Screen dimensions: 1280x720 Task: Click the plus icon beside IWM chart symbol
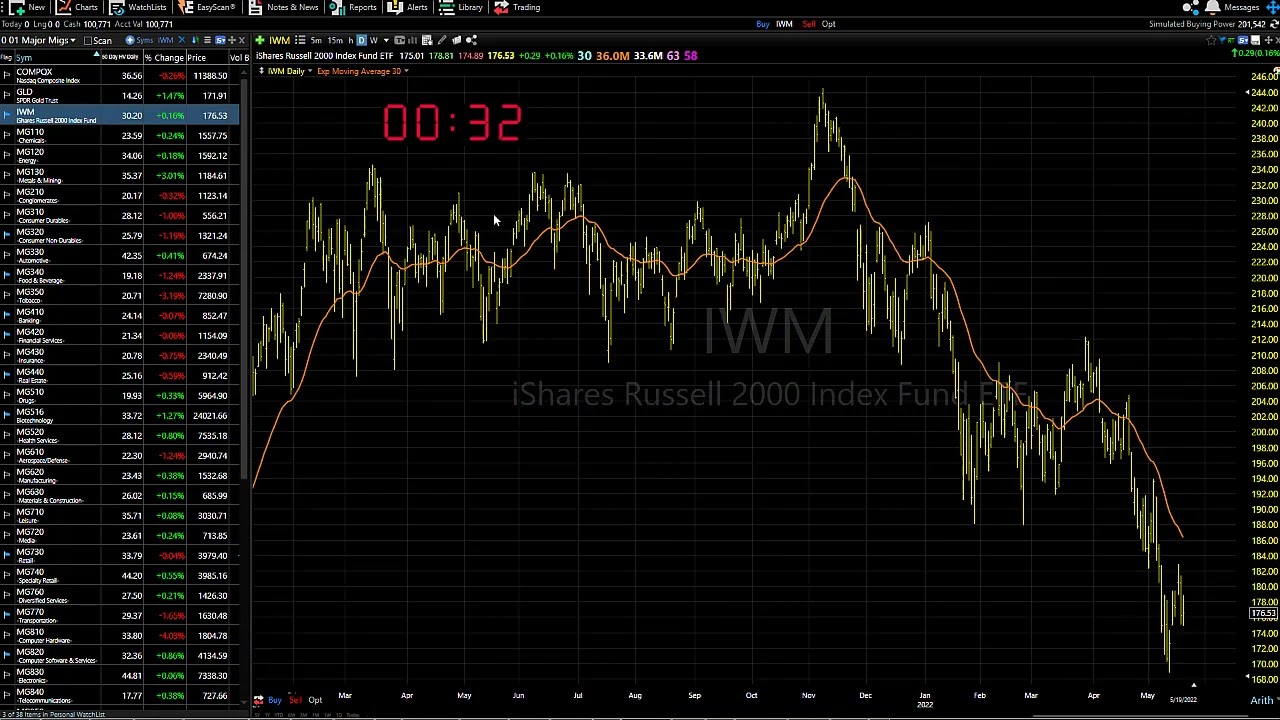[260, 40]
